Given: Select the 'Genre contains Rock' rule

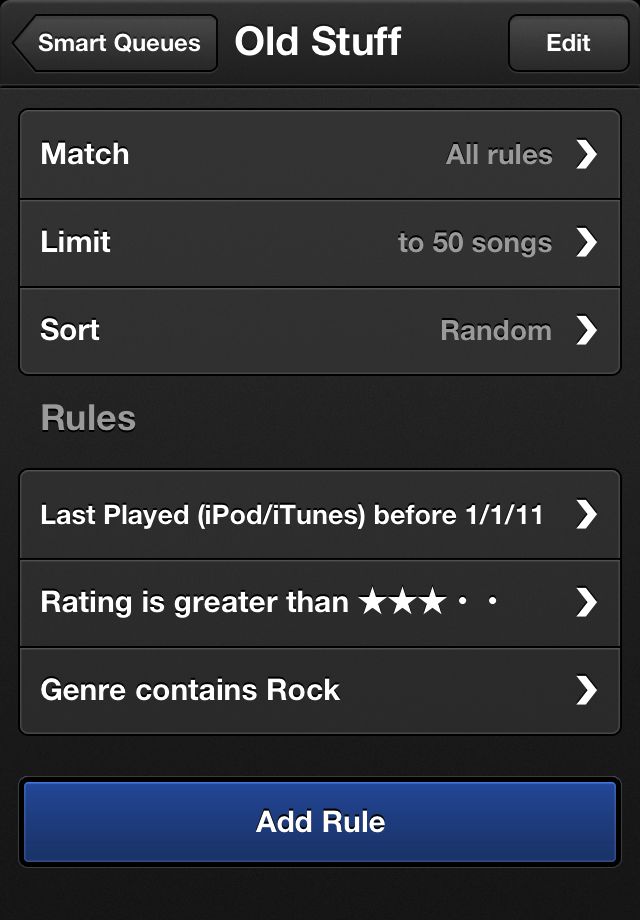Looking at the screenshot, I should pos(190,690).
